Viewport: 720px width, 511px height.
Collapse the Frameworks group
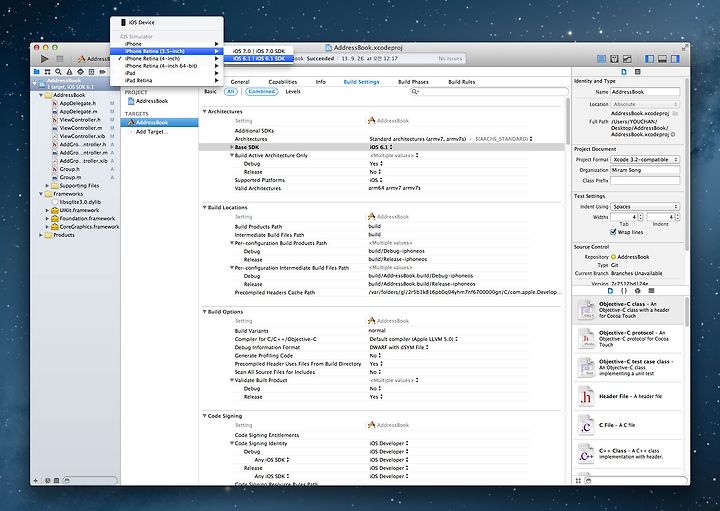pyautogui.click(x=41, y=194)
